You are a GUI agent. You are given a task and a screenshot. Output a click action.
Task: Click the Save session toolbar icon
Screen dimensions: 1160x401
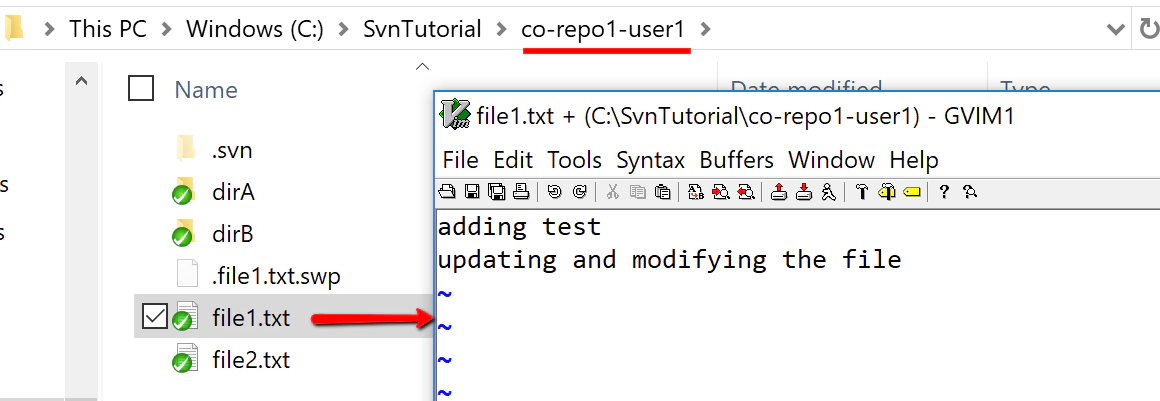click(x=804, y=192)
